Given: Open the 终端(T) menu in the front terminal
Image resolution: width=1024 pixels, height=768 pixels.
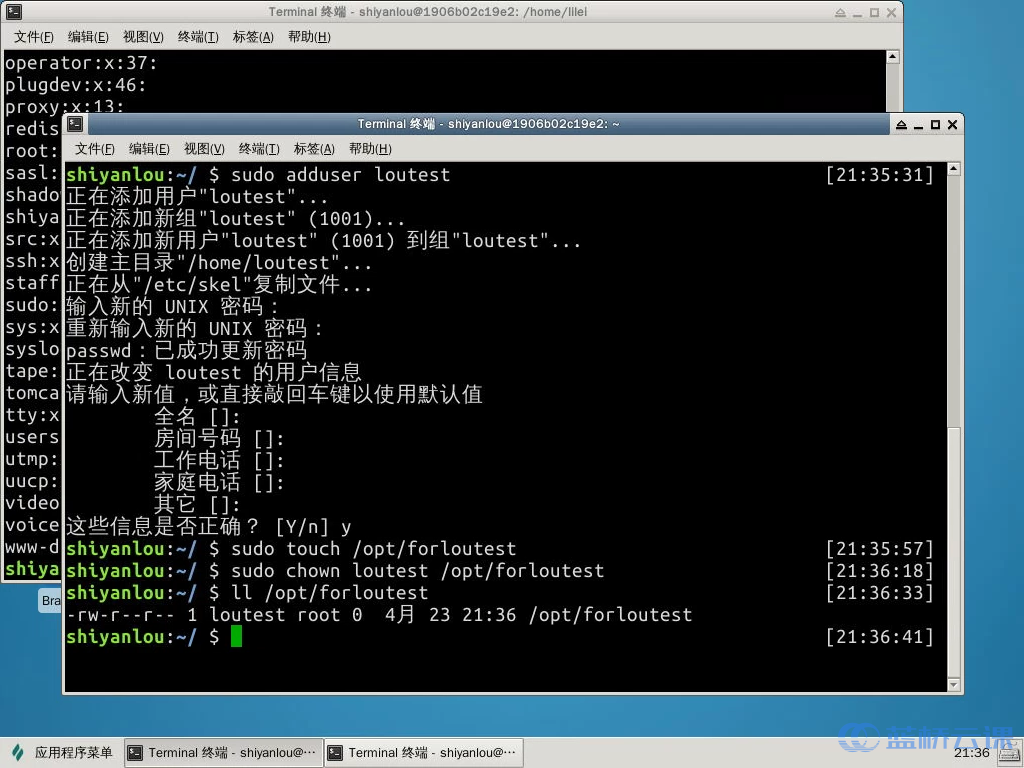Looking at the screenshot, I should point(259,149).
